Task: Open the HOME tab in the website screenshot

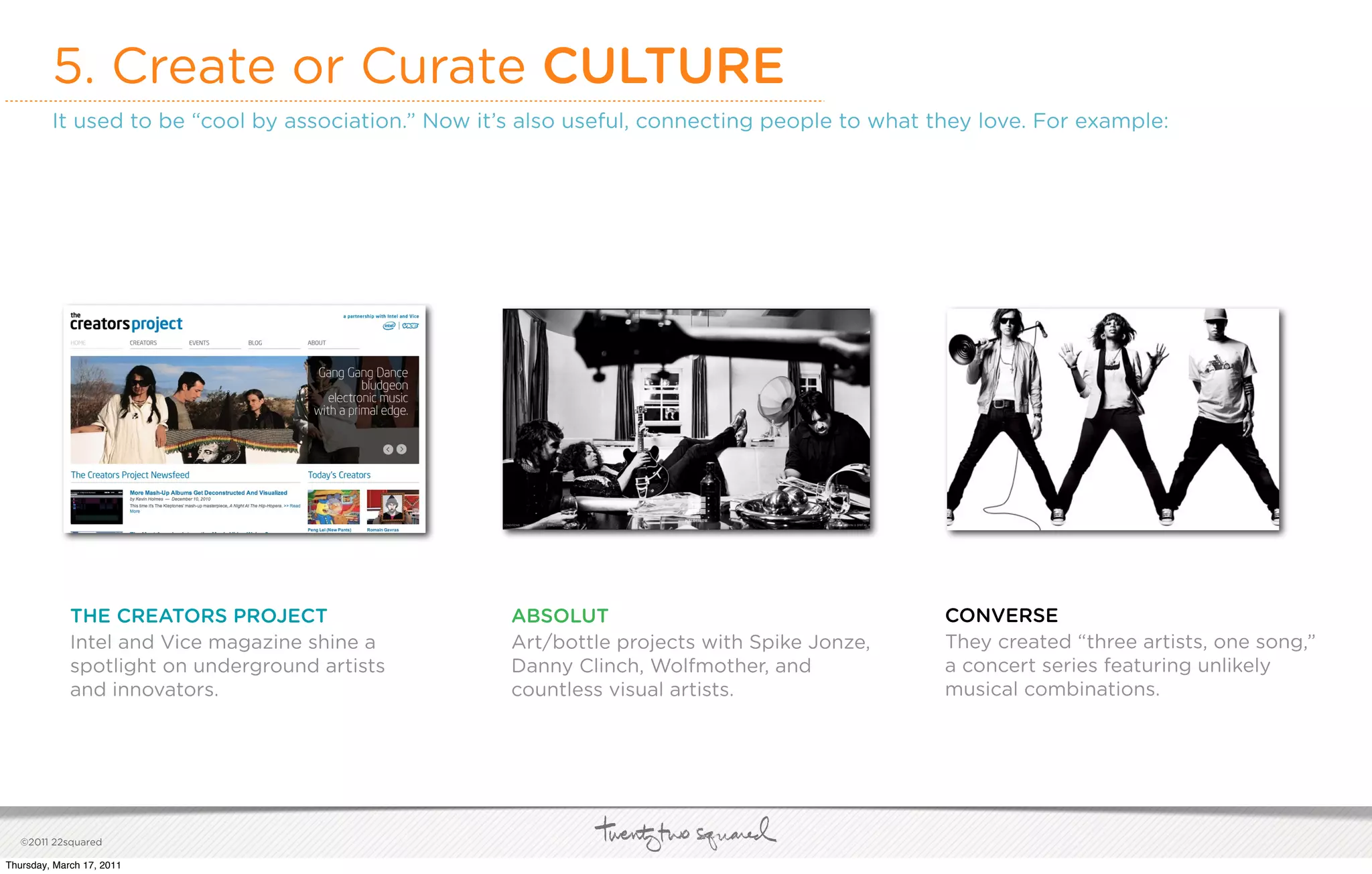Action: [78, 343]
